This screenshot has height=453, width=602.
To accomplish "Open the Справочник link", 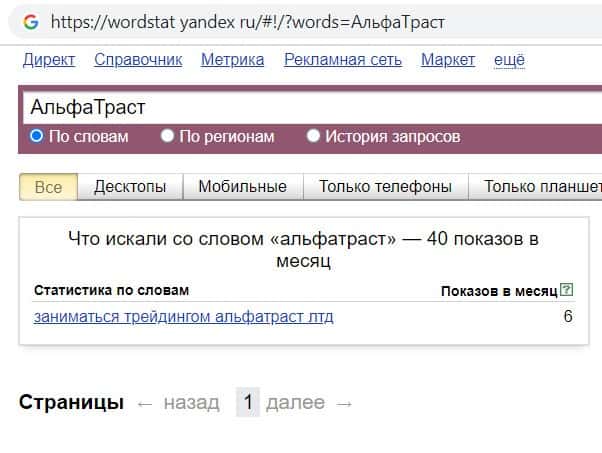I will coord(138,60).
